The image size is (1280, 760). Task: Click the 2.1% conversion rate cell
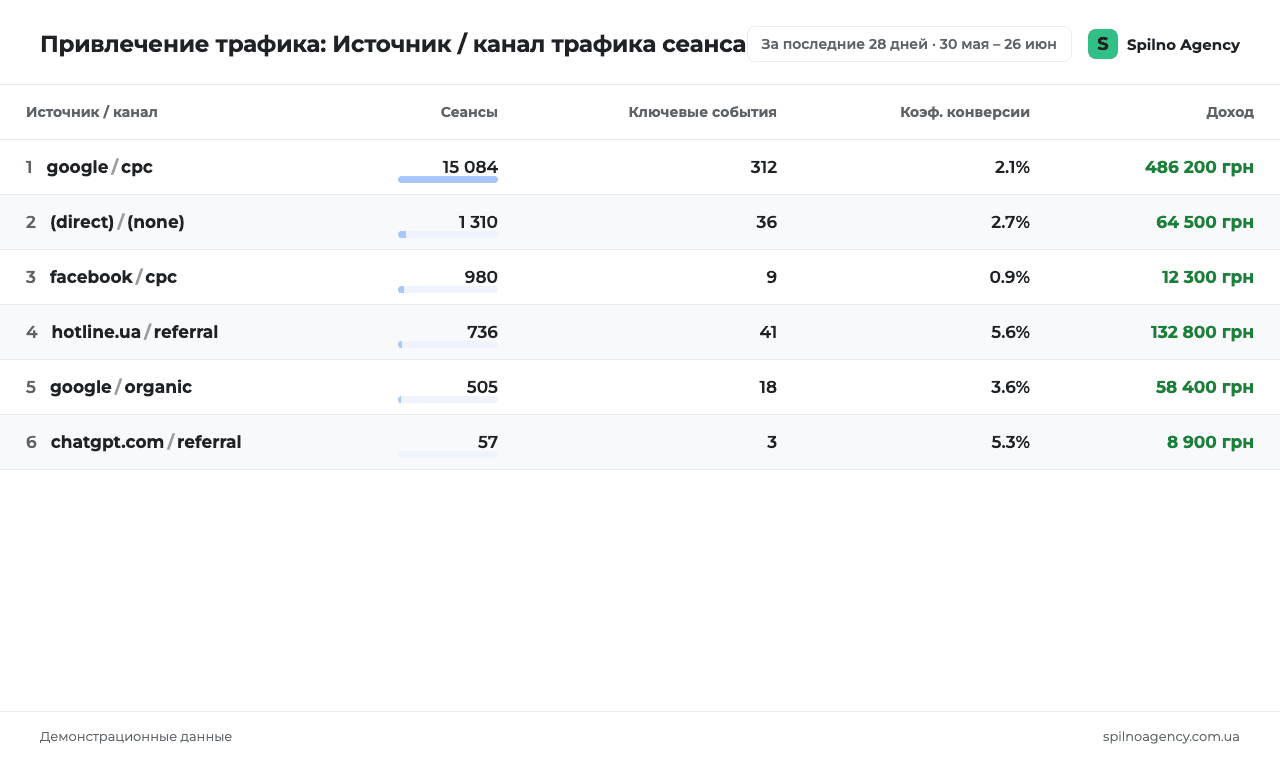pos(1012,167)
